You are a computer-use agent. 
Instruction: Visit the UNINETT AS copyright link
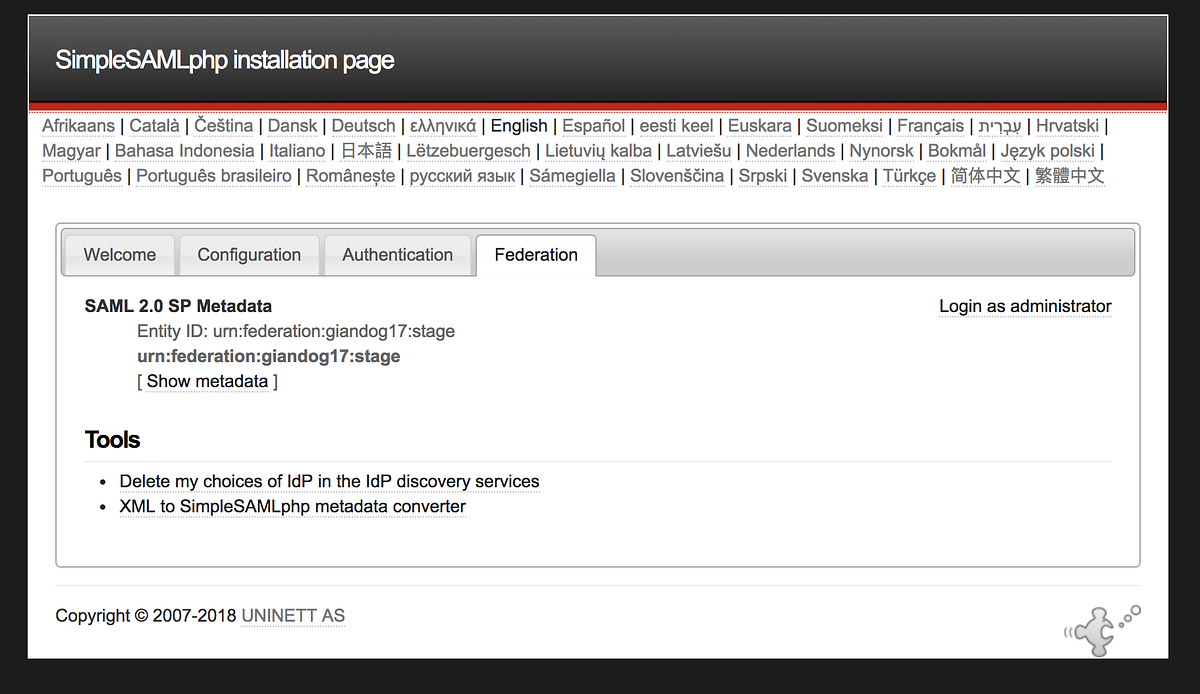[292, 616]
